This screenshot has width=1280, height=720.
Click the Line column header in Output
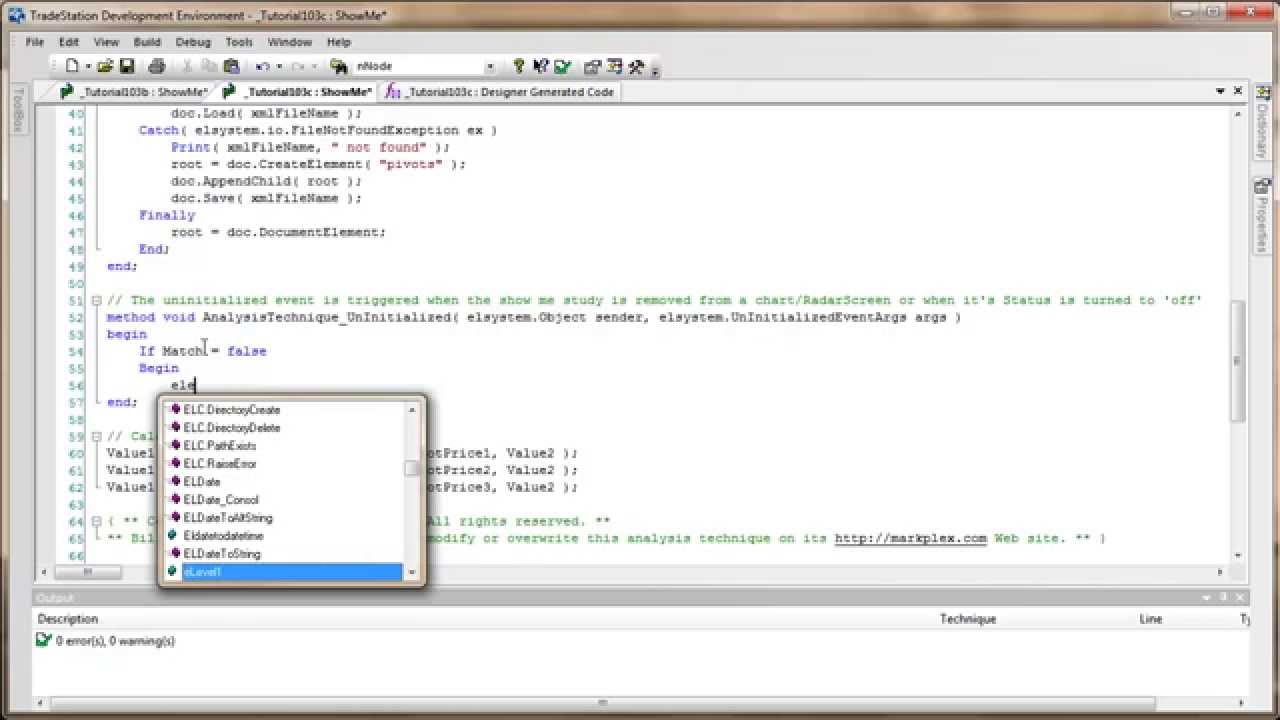pos(1151,619)
